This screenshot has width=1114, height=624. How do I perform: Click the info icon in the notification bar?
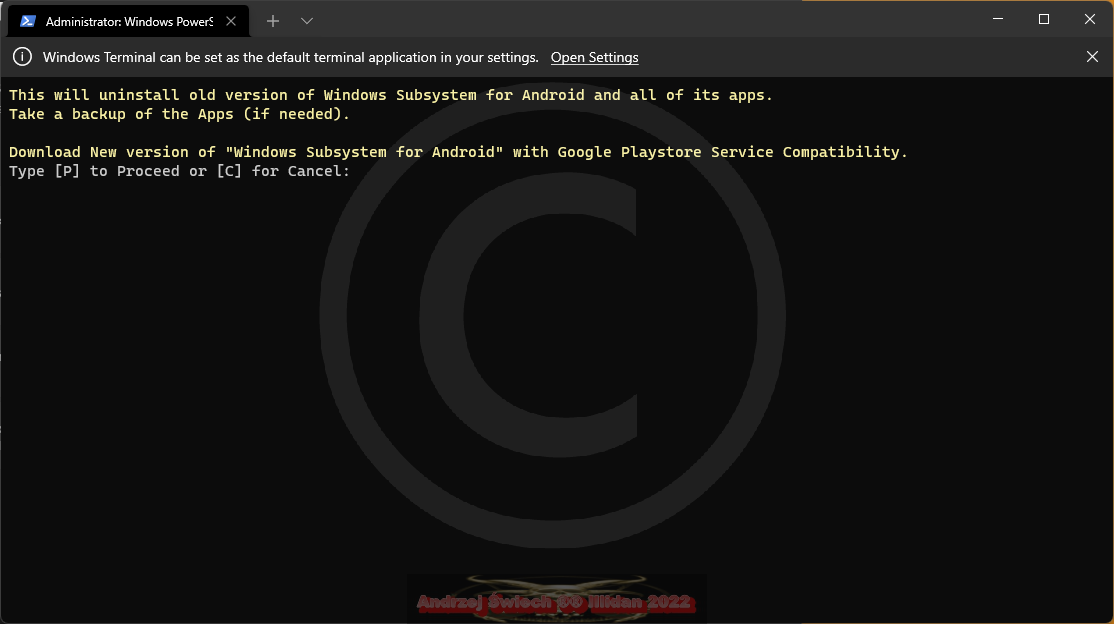coord(22,57)
